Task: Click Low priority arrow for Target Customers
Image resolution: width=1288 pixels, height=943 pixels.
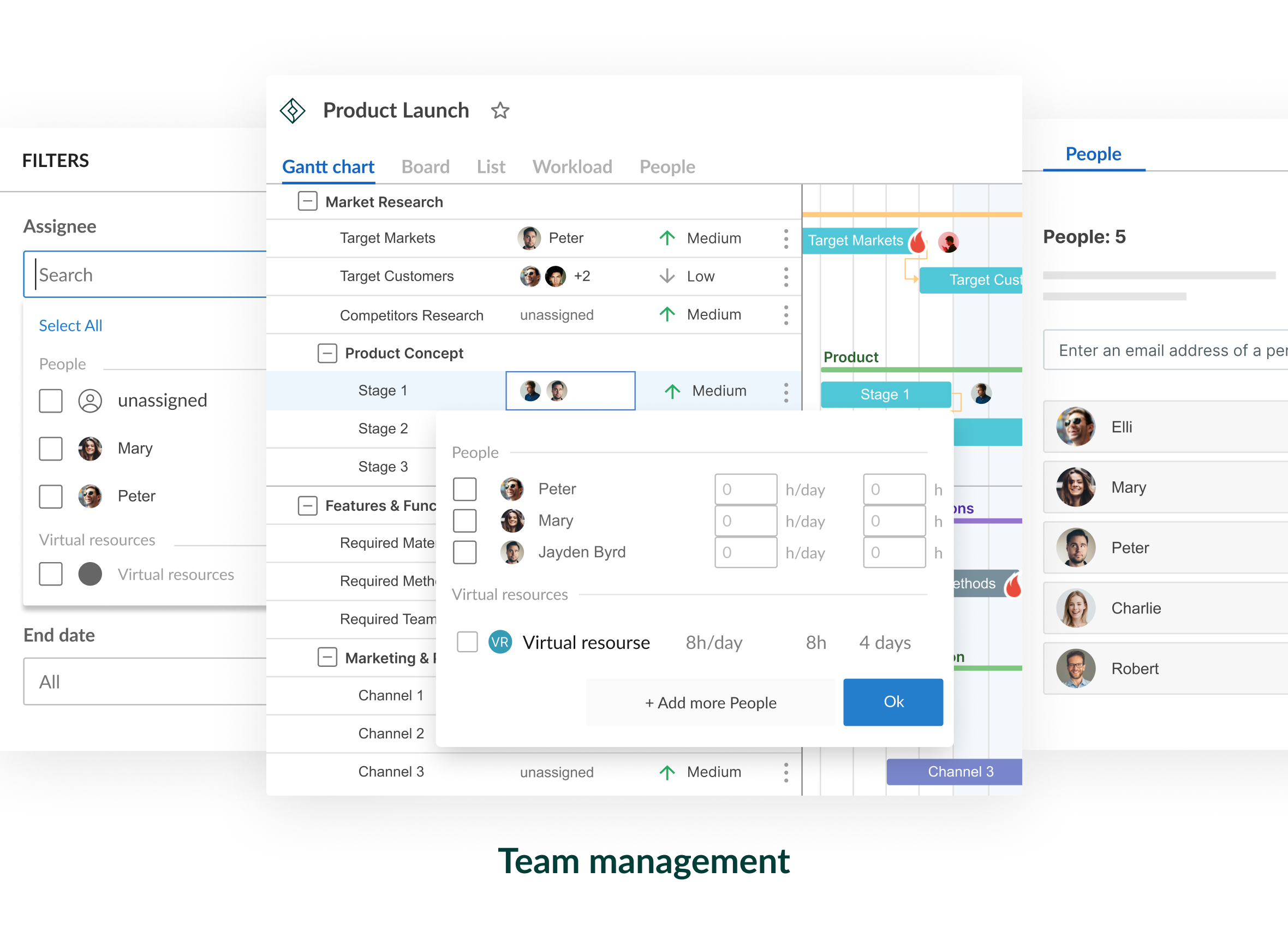Action: coord(666,276)
